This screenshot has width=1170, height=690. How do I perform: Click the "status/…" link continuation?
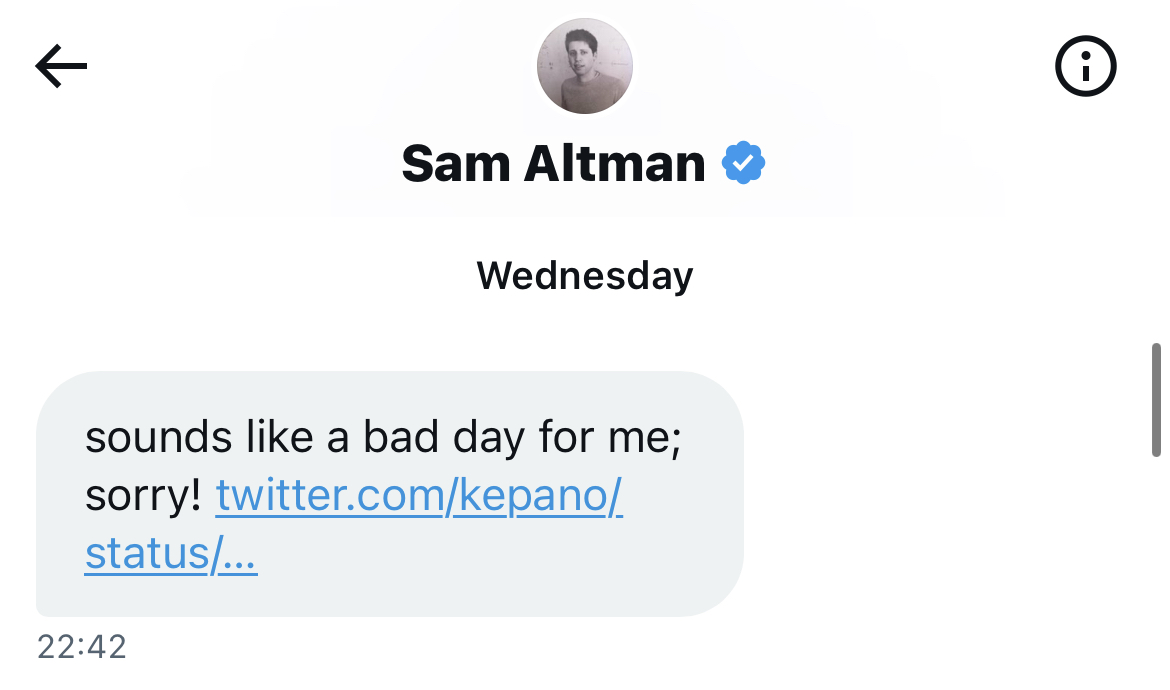pyautogui.click(x=171, y=555)
